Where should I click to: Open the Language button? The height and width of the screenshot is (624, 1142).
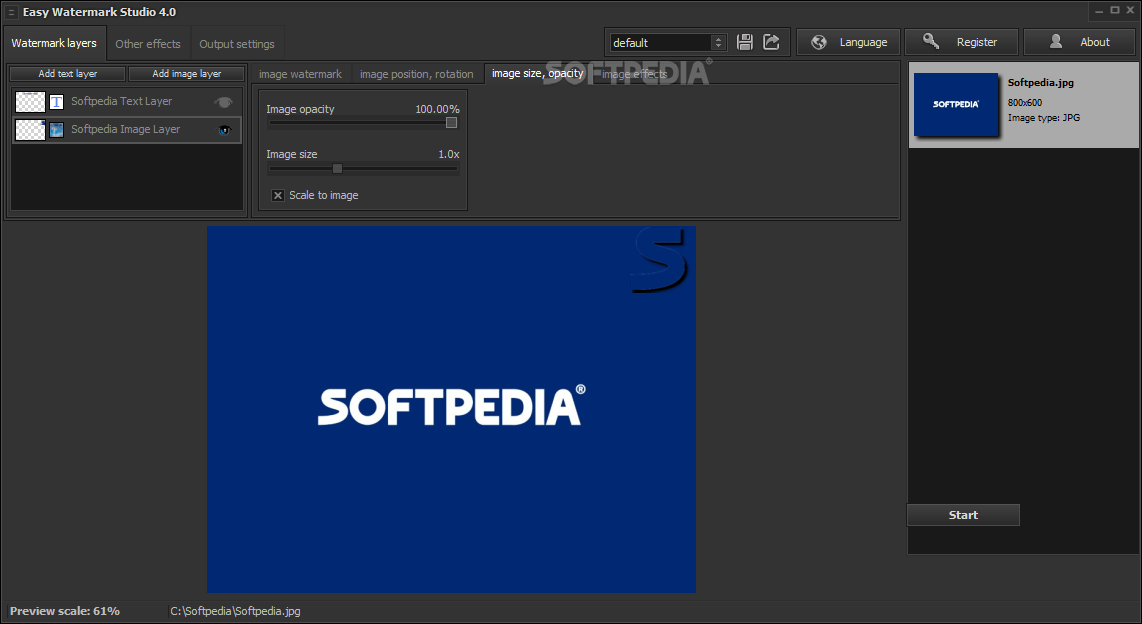tap(848, 42)
